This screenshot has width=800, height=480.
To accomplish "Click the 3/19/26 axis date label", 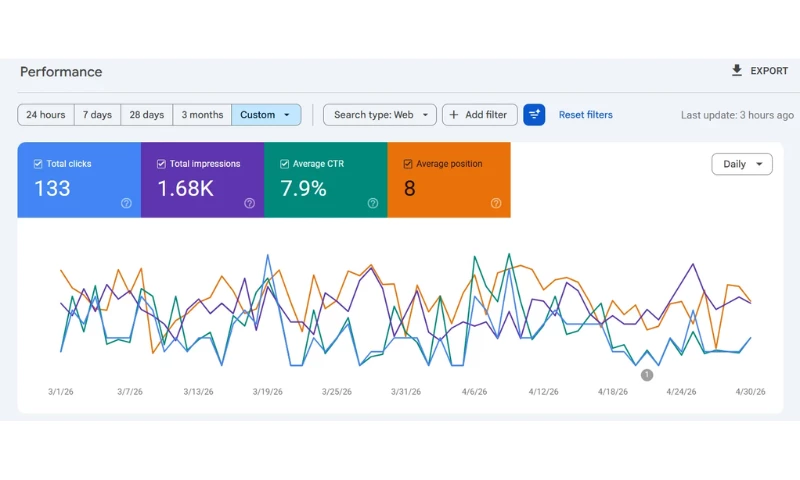I will click(267, 392).
